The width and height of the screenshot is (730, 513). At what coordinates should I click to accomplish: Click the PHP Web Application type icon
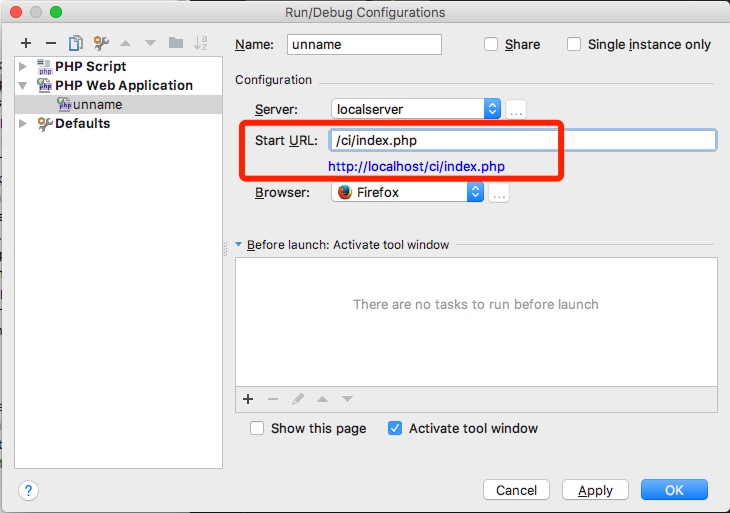45,85
